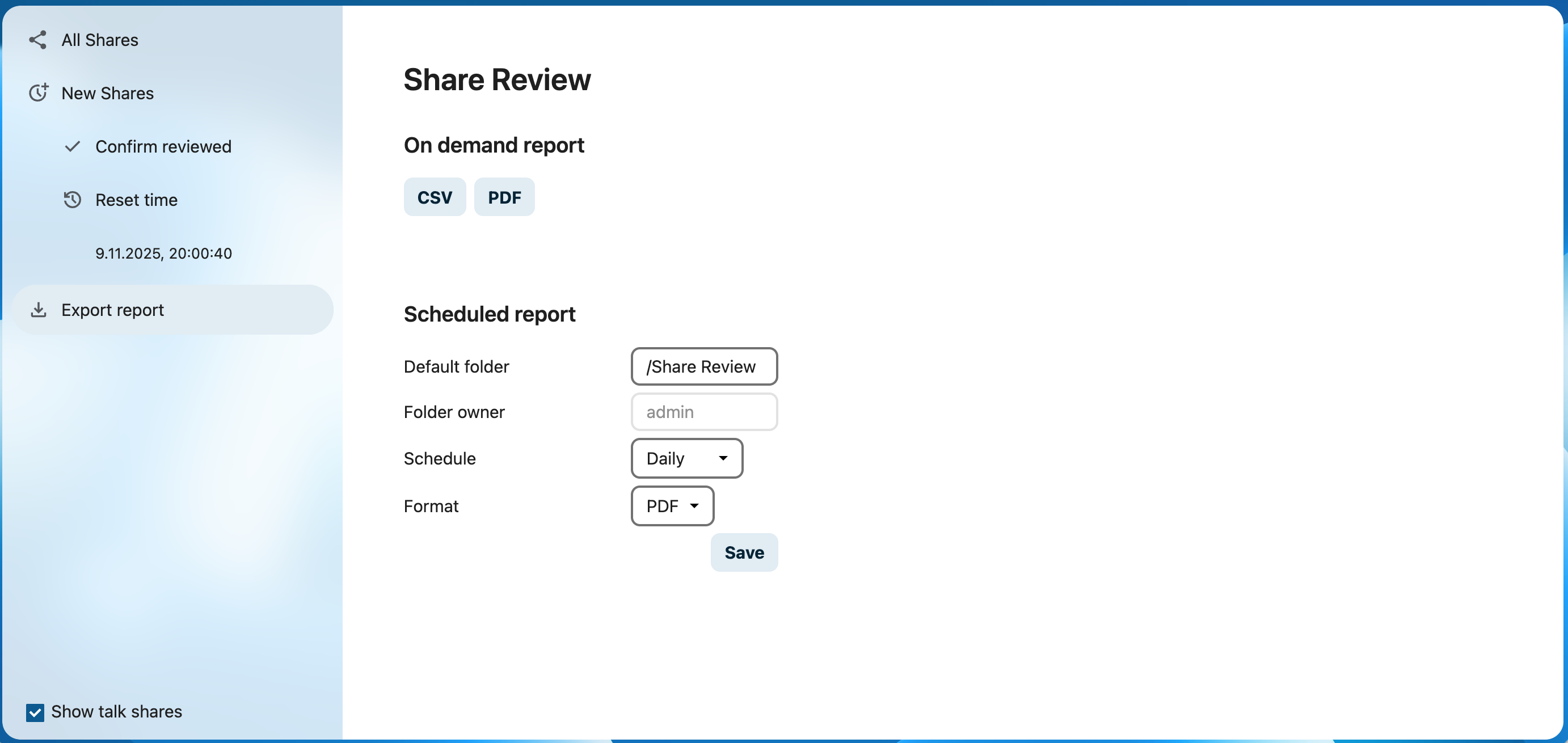The height and width of the screenshot is (743, 1568).
Task: Open the Export report section
Action: (113, 310)
